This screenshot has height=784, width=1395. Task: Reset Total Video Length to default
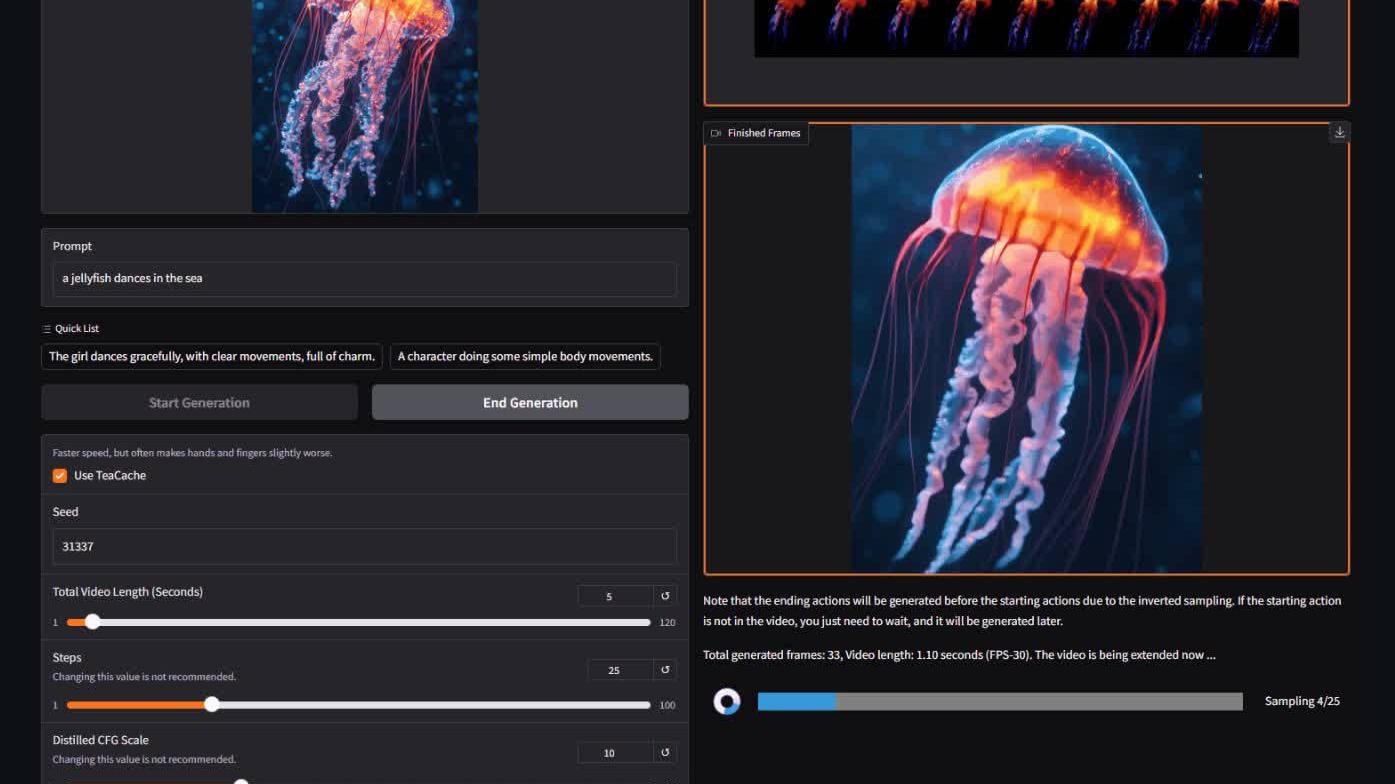[x=665, y=596]
